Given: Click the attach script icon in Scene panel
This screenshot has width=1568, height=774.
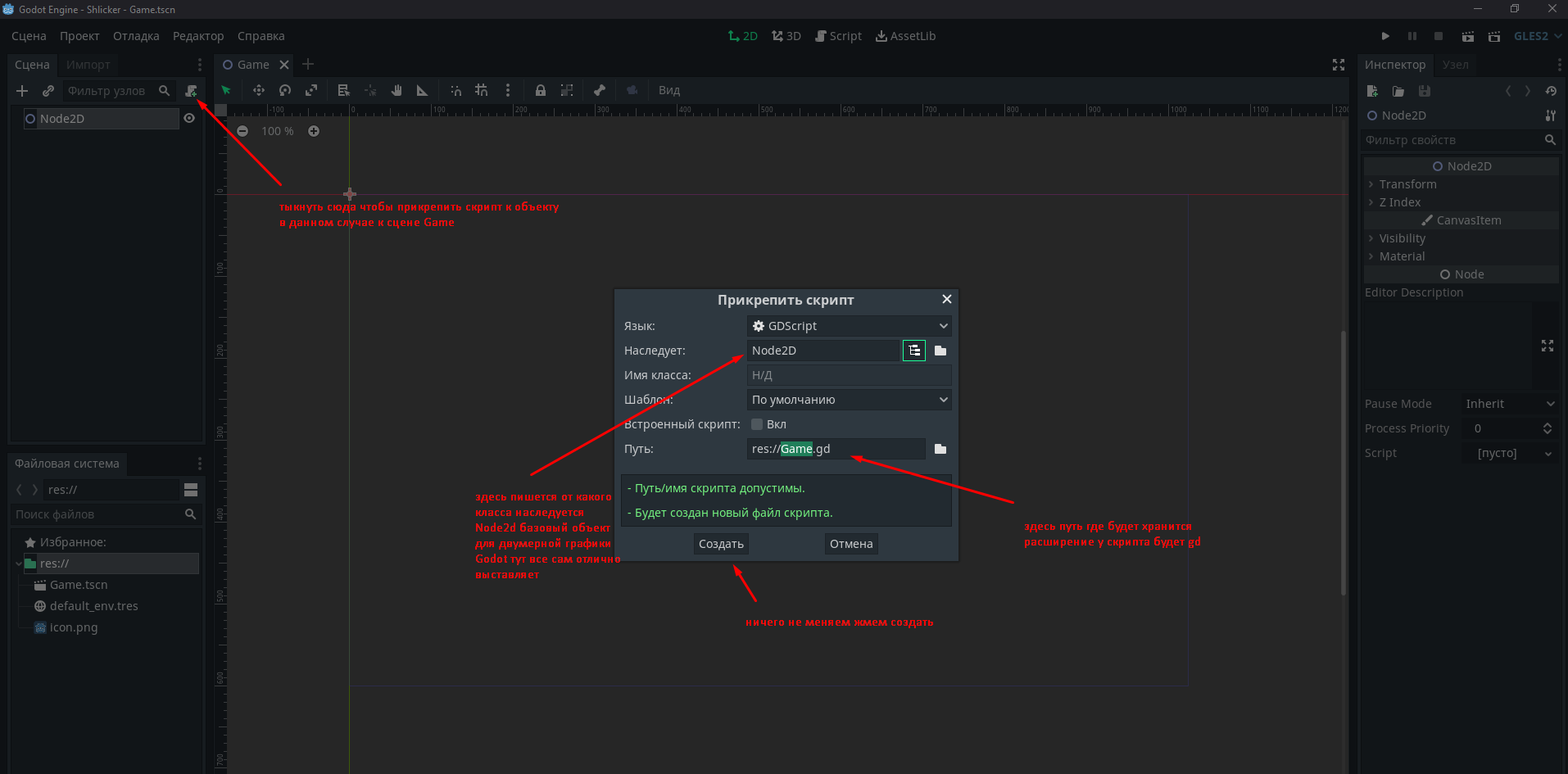Looking at the screenshot, I should click(191, 91).
